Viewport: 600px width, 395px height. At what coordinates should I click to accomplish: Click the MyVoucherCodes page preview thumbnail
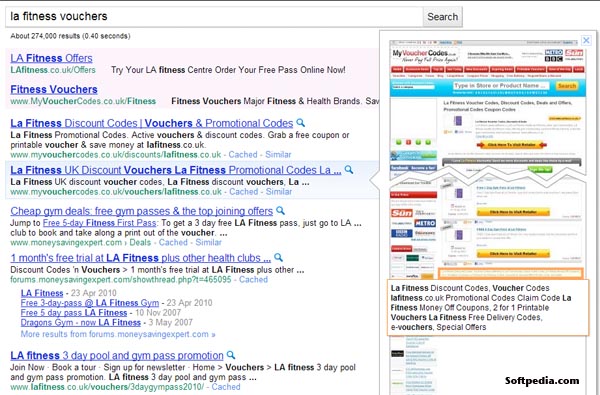coord(487,160)
